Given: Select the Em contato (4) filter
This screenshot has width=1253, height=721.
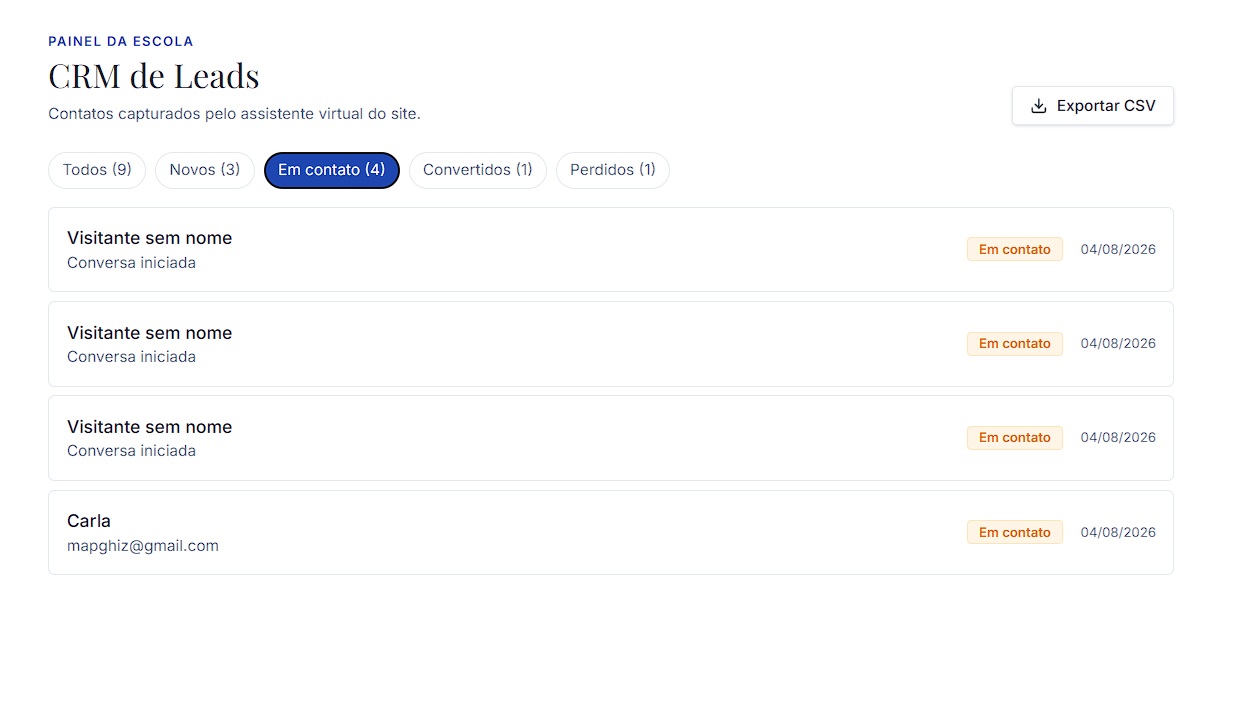Looking at the screenshot, I should [x=332, y=170].
